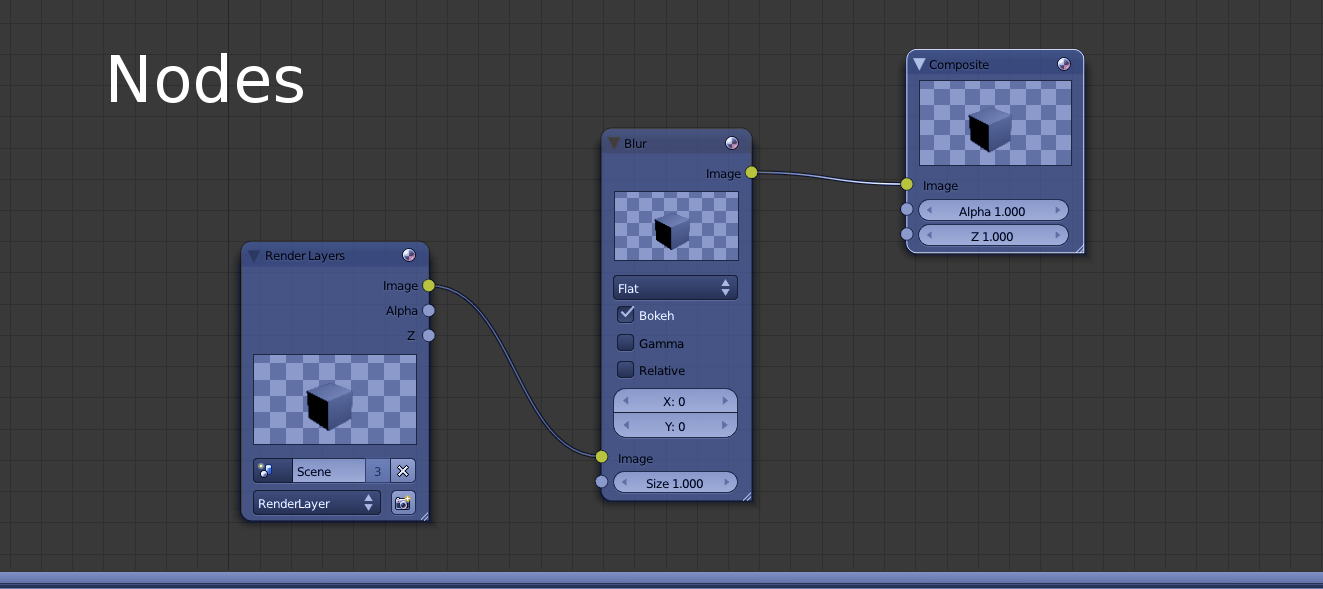Decrease the blur X value with left arrow
Screen dimensions: 1323x589
coord(625,401)
